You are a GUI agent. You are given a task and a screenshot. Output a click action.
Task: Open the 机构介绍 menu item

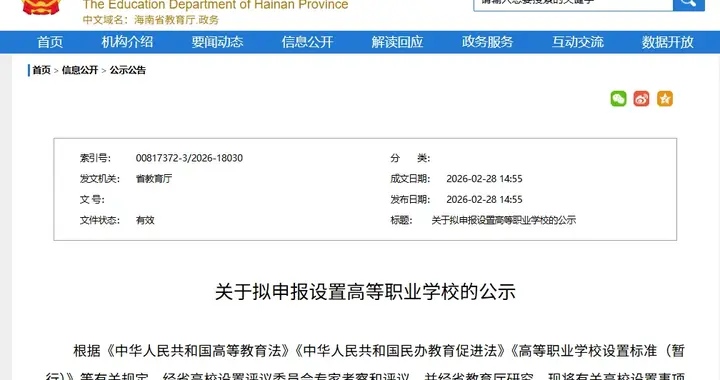[x=127, y=42]
